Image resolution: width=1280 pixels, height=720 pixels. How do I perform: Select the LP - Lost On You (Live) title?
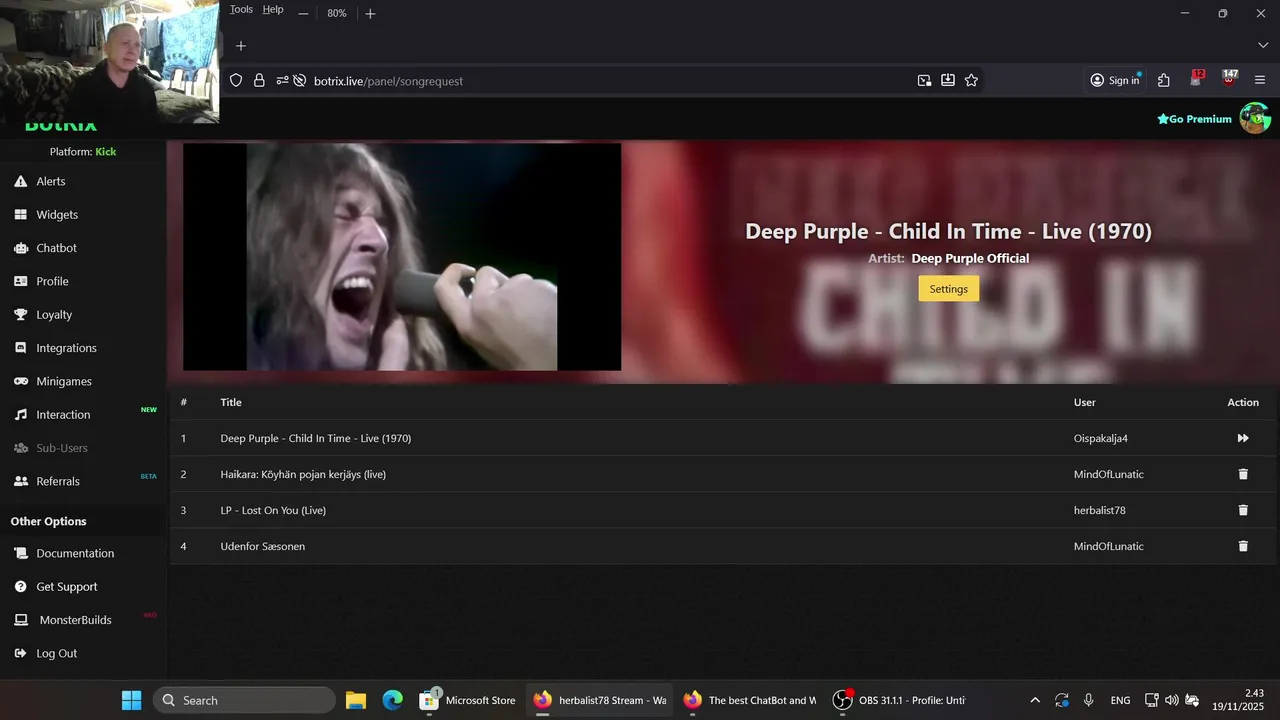273,510
